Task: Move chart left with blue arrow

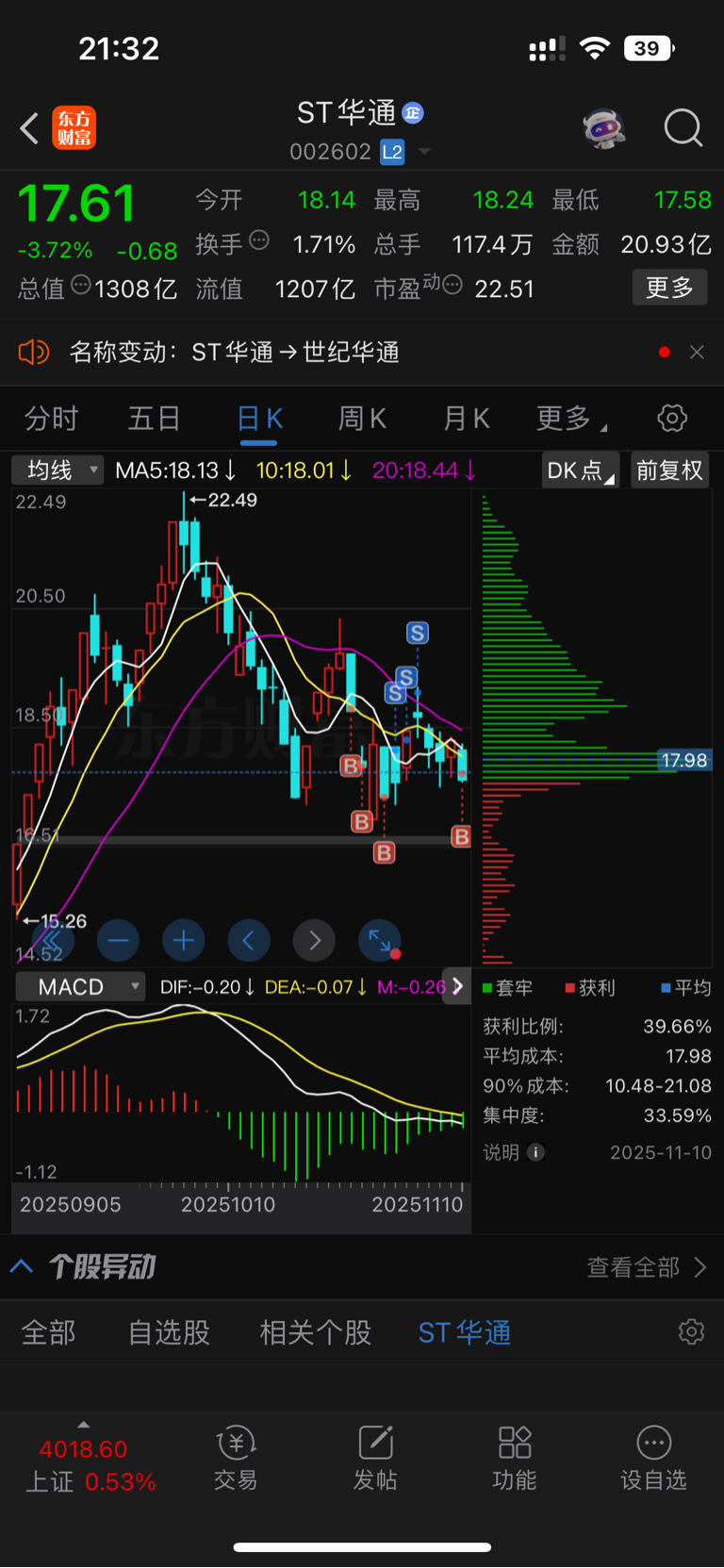Action: (249, 940)
